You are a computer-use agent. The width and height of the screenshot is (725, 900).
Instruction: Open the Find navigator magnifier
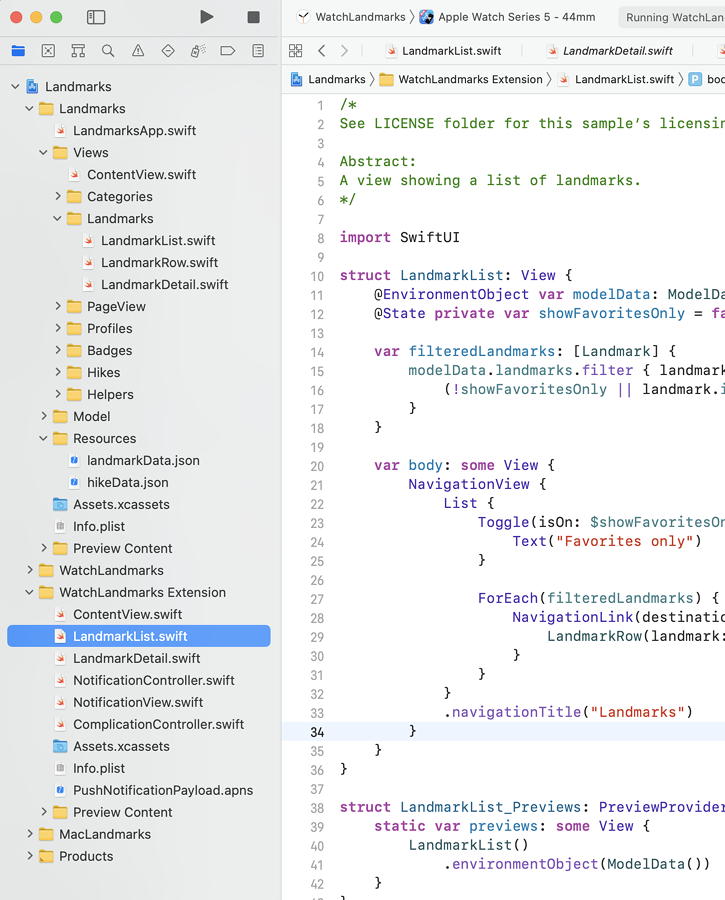tap(108, 51)
